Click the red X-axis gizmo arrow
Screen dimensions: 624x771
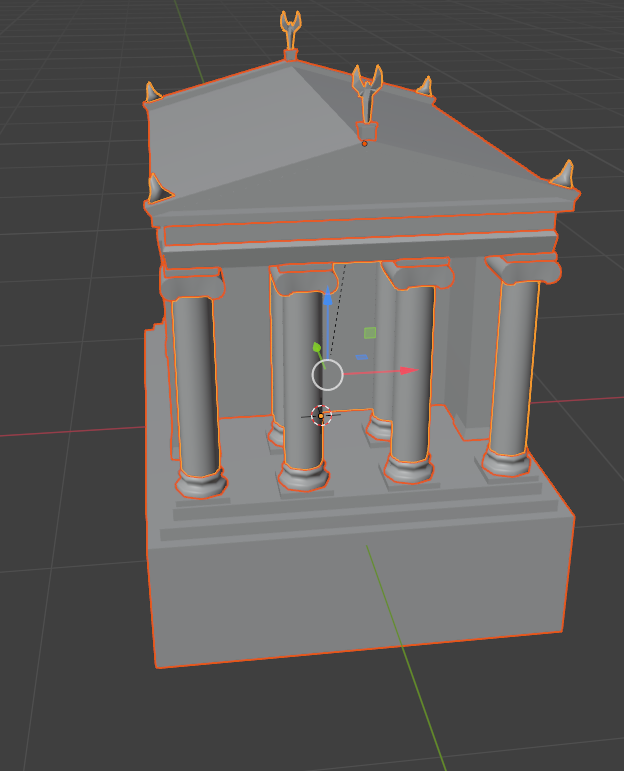(x=406, y=371)
